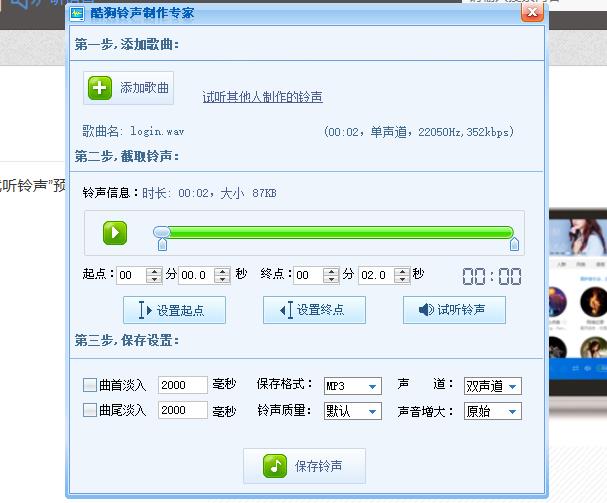The width and height of the screenshot is (607, 503).
Task: Increase the end minutes with up arrow
Action: tap(331, 271)
